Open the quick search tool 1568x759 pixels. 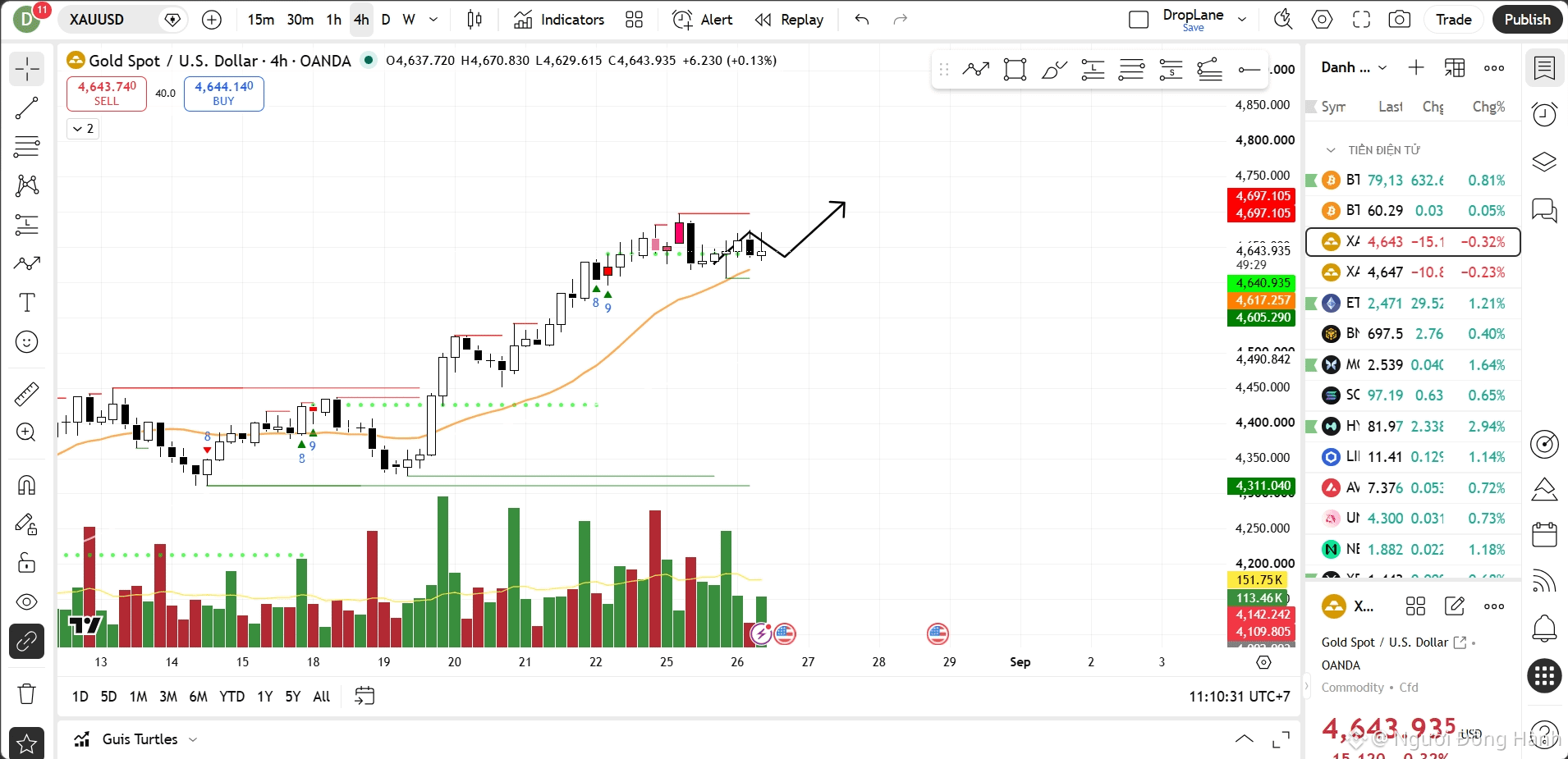(1283, 20)
